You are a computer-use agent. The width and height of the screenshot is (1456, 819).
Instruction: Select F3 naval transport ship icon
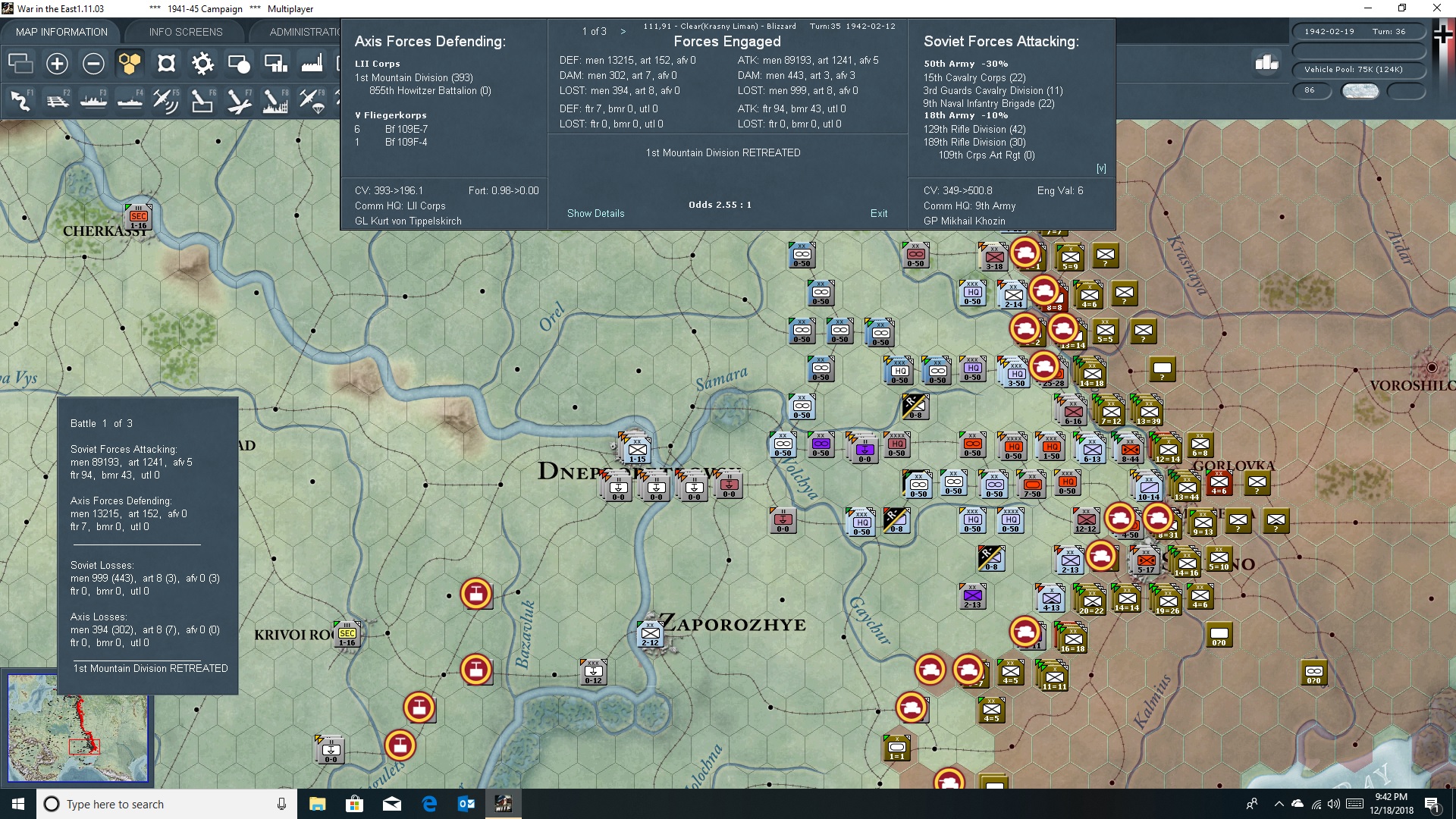(x=93, y=100)
